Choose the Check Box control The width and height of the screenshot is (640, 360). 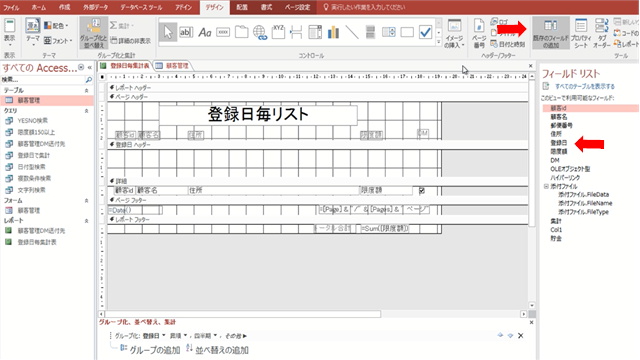point(425,32)
